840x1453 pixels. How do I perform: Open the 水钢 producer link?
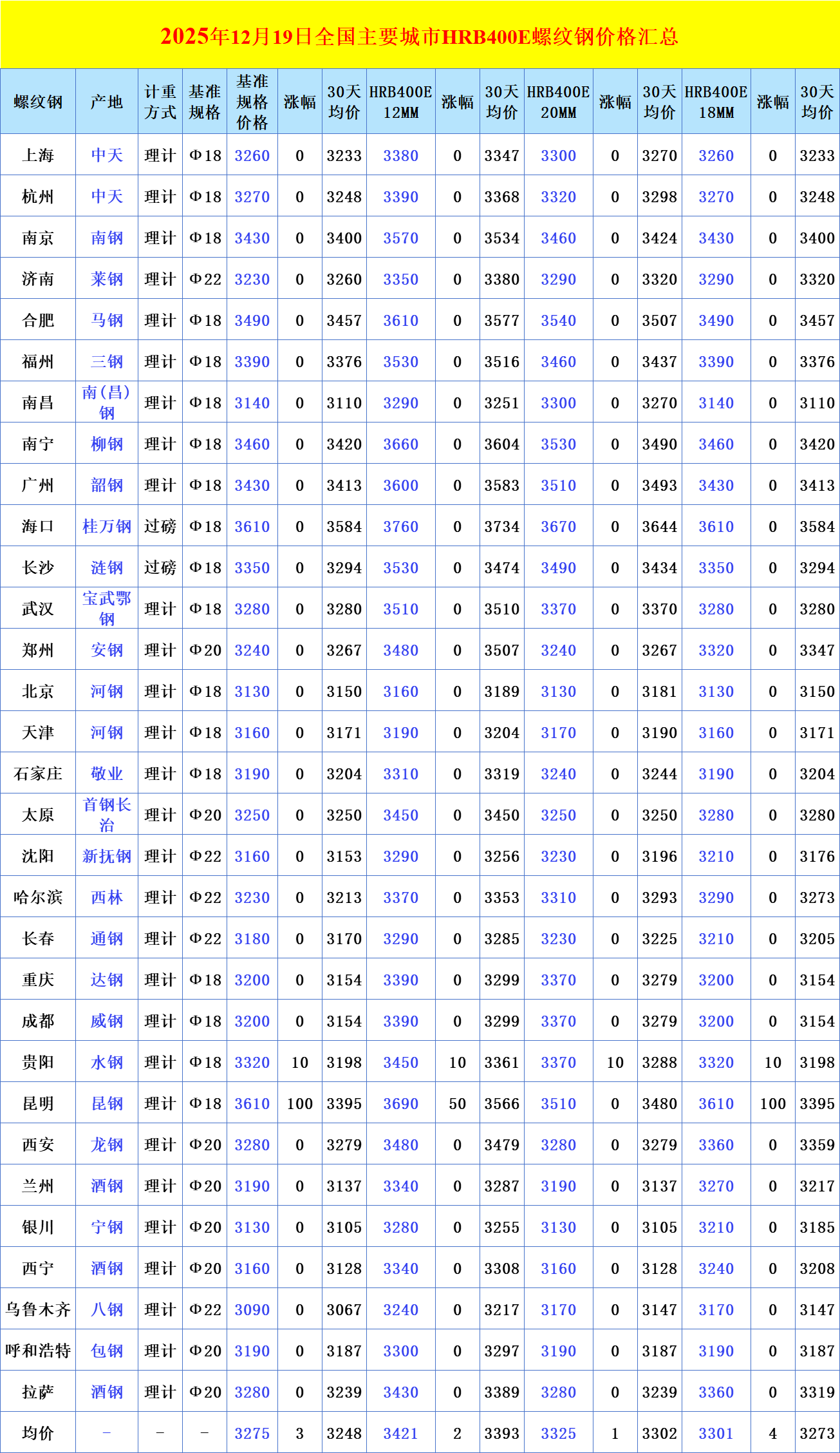pos(107,1063)
